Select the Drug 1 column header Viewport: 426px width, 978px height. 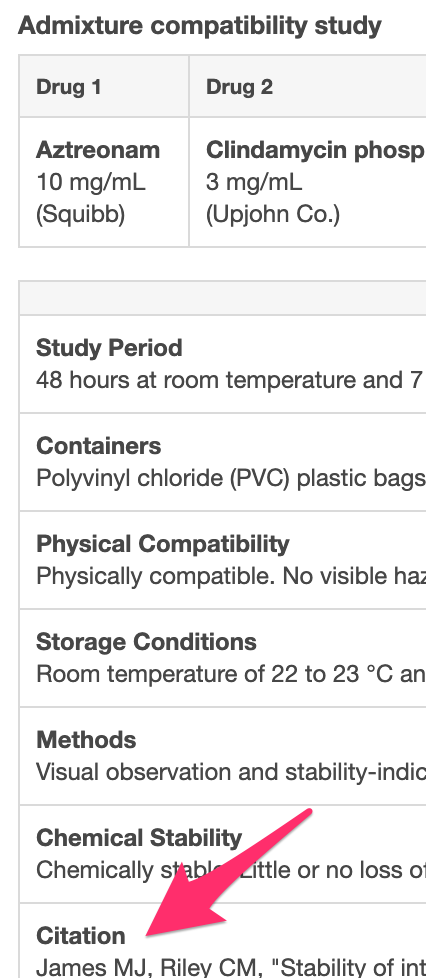point(69,87)
